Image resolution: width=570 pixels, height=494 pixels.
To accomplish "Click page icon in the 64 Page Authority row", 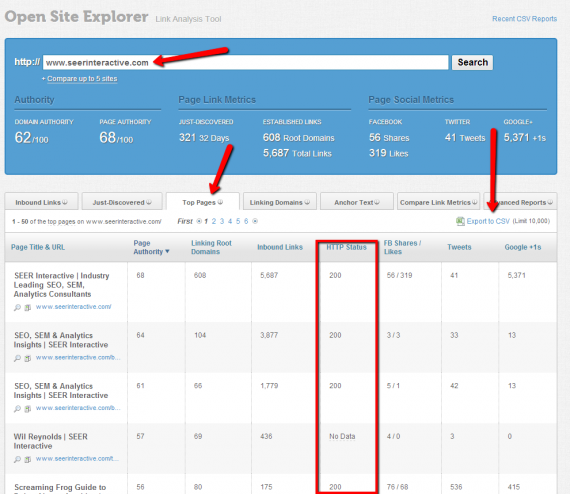I will 27,358.
